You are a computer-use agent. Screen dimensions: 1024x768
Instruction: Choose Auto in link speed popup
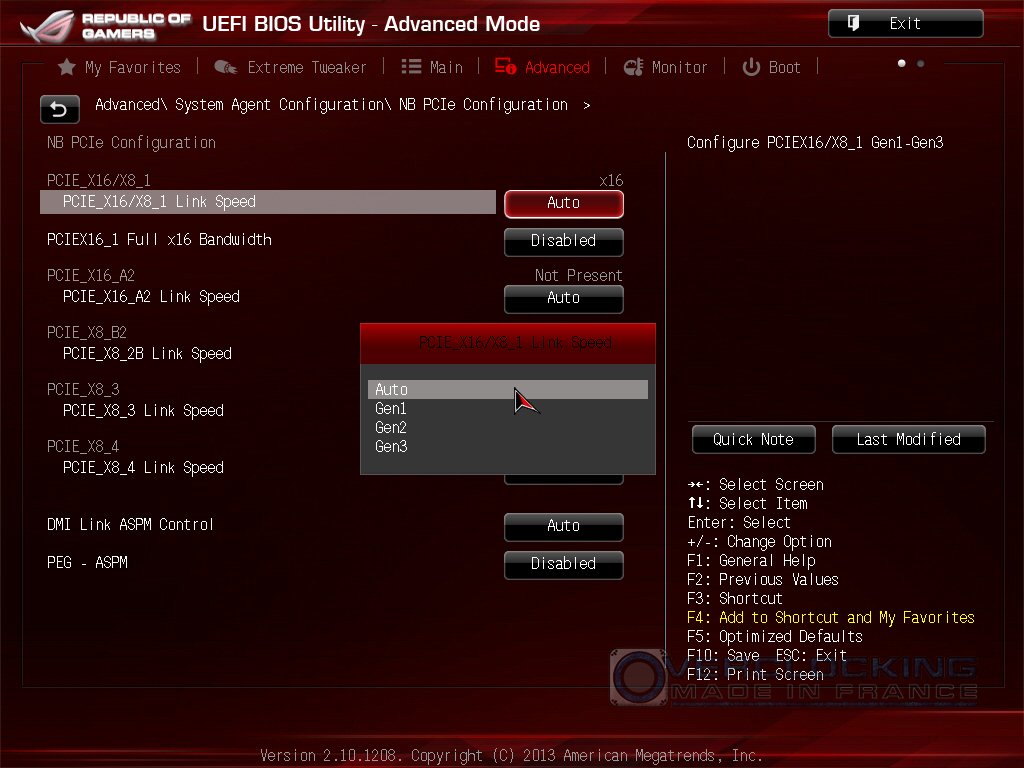(x=507, y=389)
